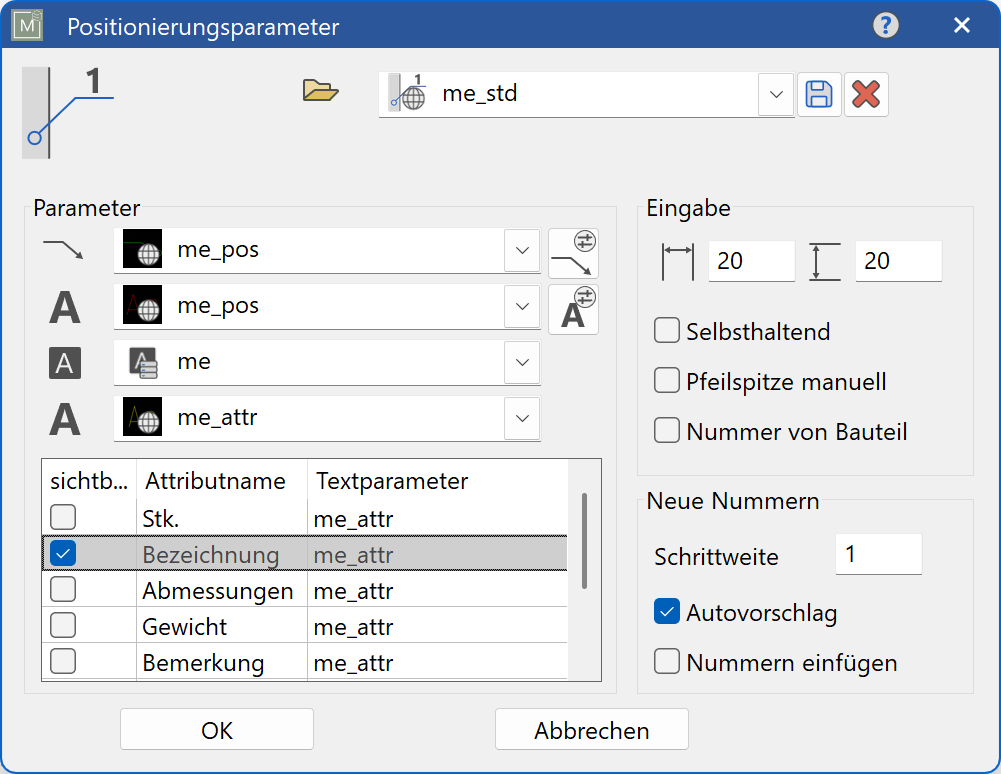Open the me_std favorites dropdown
This screenshot has width=1001, height=774.
pyautogui.click(x=776, y=93)
